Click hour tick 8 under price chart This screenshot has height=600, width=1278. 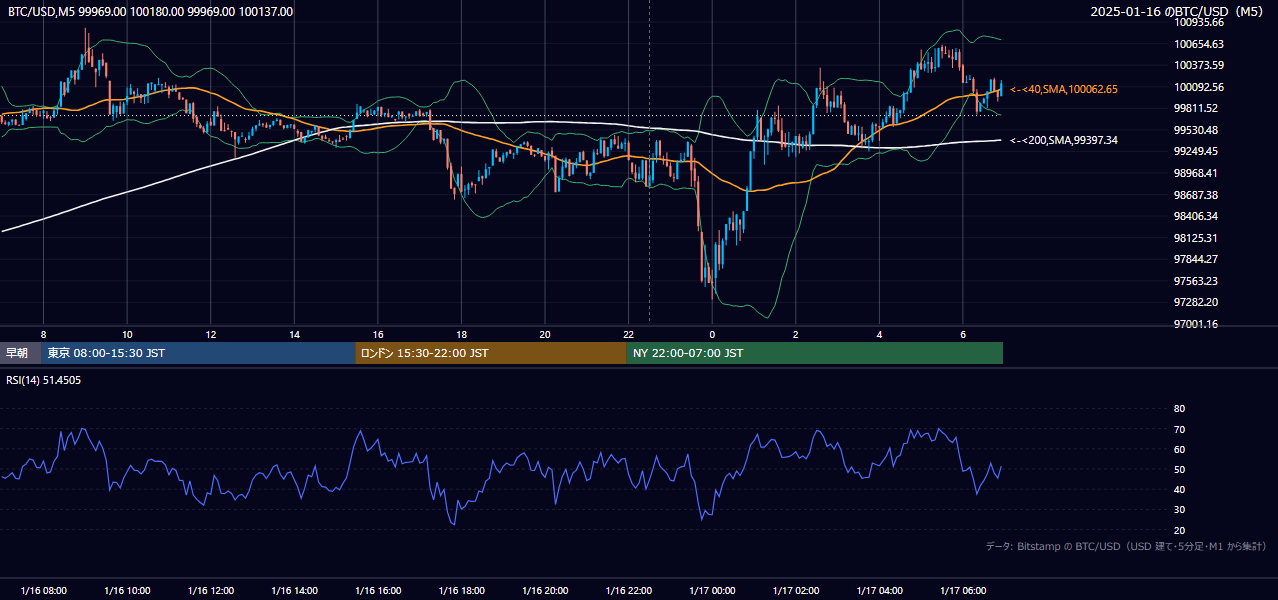coord(43,334)
